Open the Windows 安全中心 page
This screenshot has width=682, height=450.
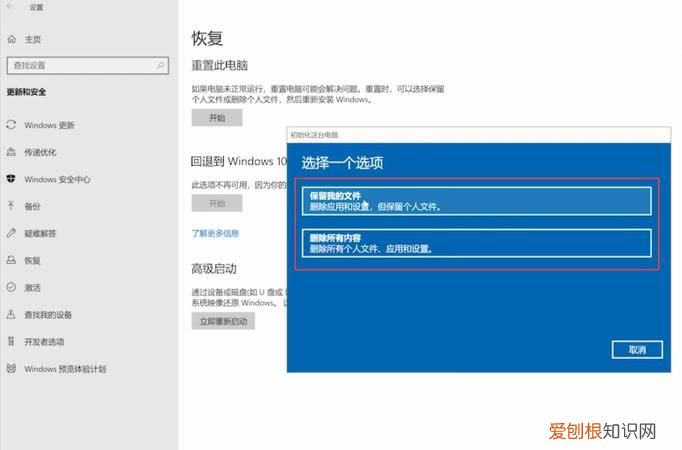(57, 179)
